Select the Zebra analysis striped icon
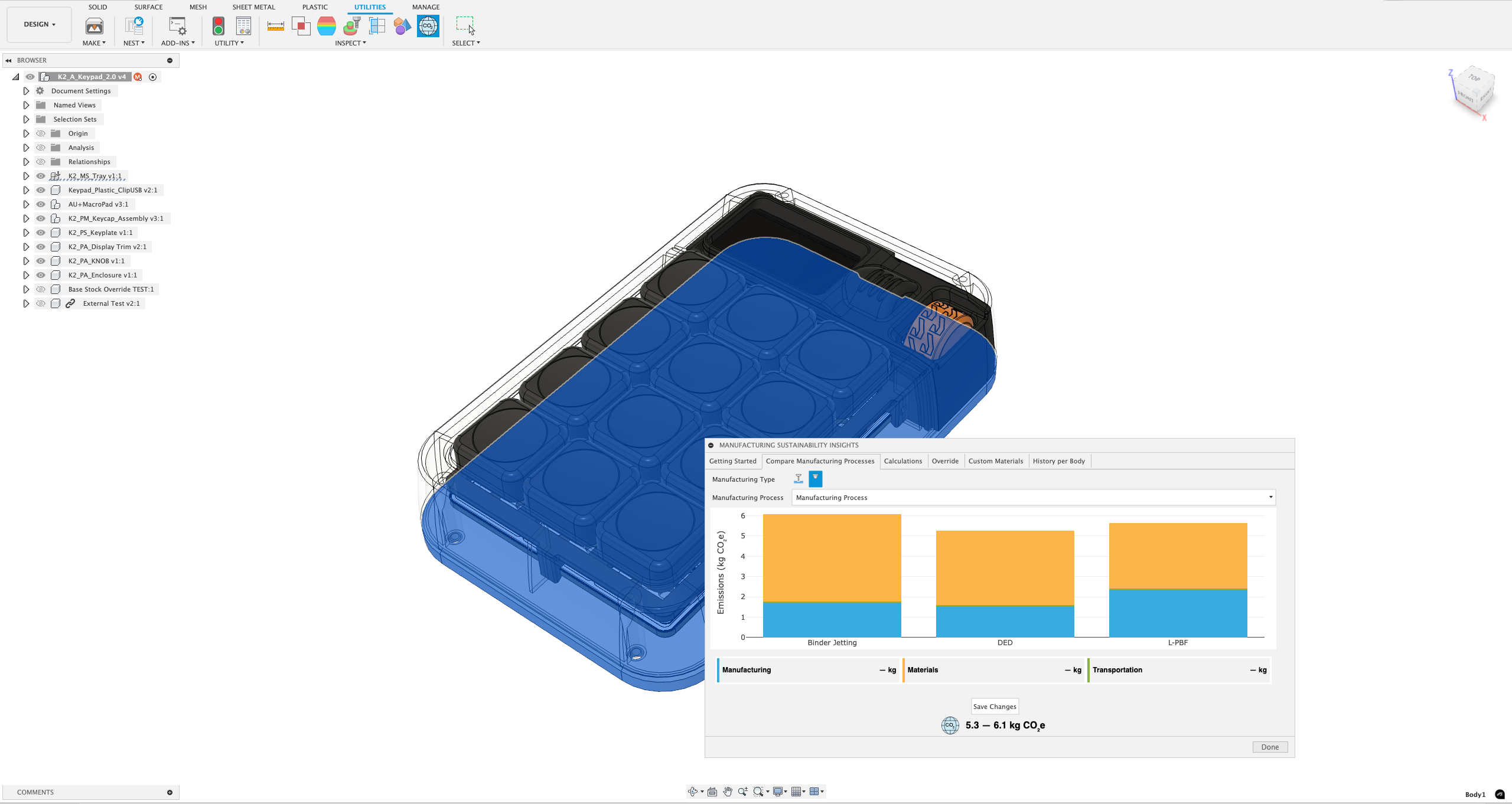The height and width of the screenshot is (804, 1512). 326,26
